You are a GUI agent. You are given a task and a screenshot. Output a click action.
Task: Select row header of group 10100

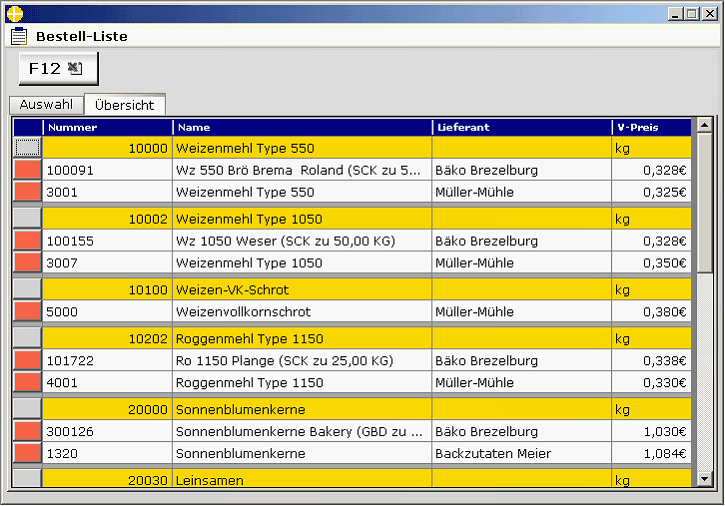28,289
